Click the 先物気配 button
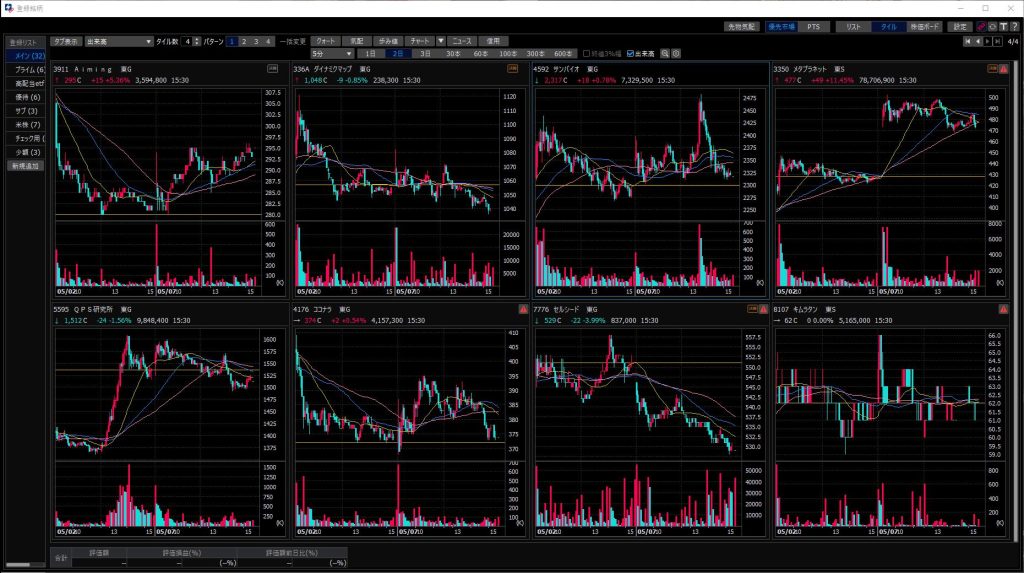1024x573 pixels. point(741,27)
